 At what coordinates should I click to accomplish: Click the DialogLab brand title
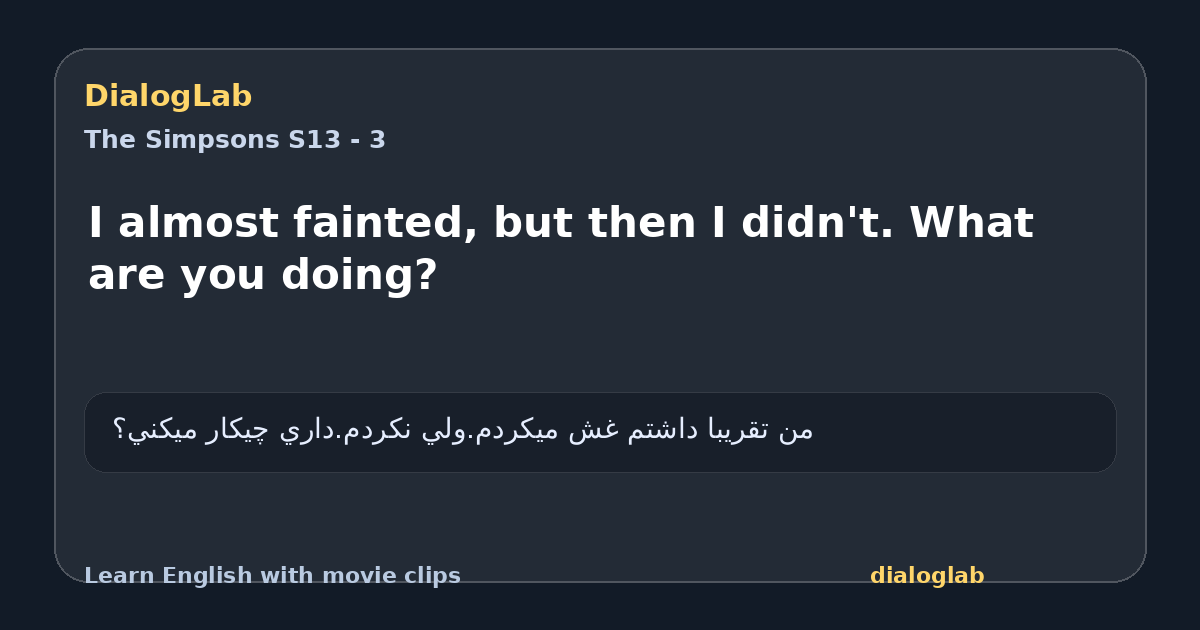coord(168,96)
